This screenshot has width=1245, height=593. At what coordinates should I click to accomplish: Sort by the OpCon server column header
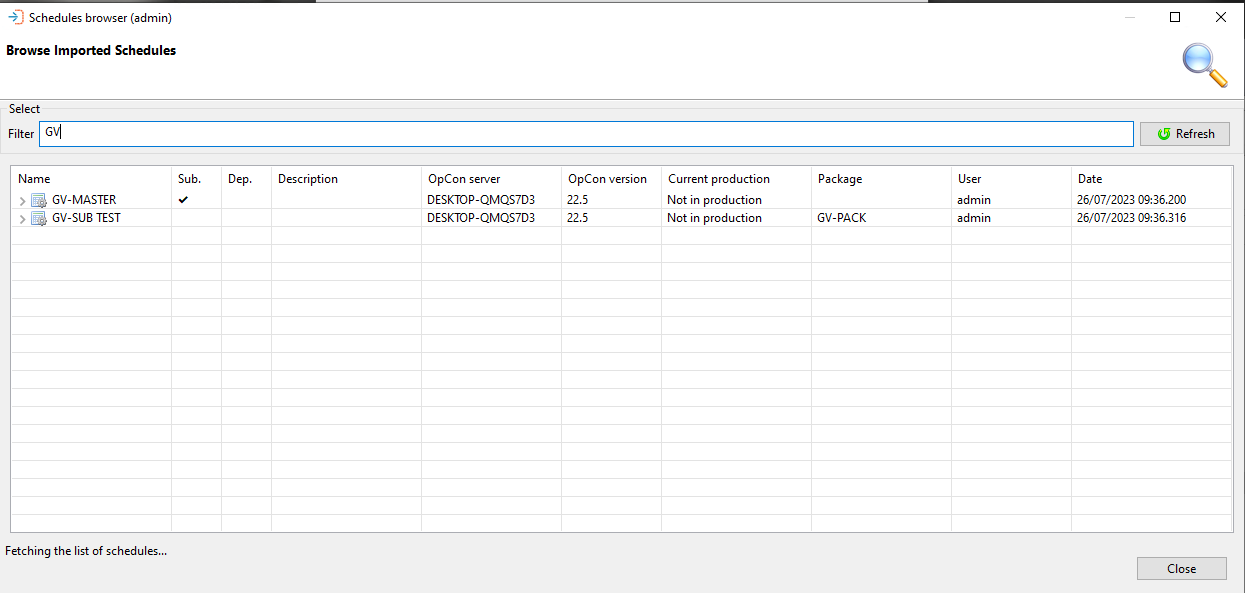click(x=491, y=179)
